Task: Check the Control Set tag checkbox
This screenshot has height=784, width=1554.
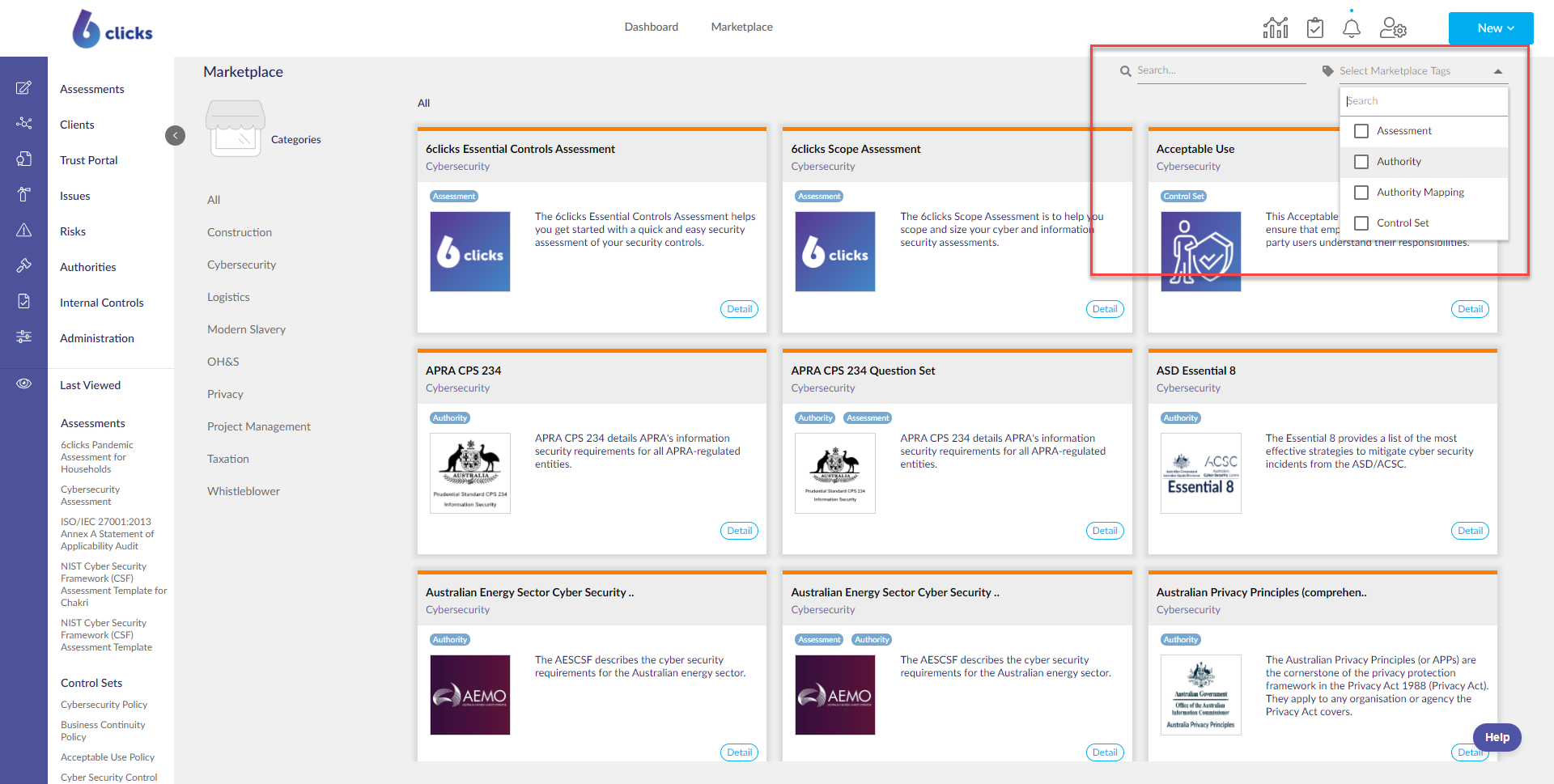Action: pos(1361,223)
